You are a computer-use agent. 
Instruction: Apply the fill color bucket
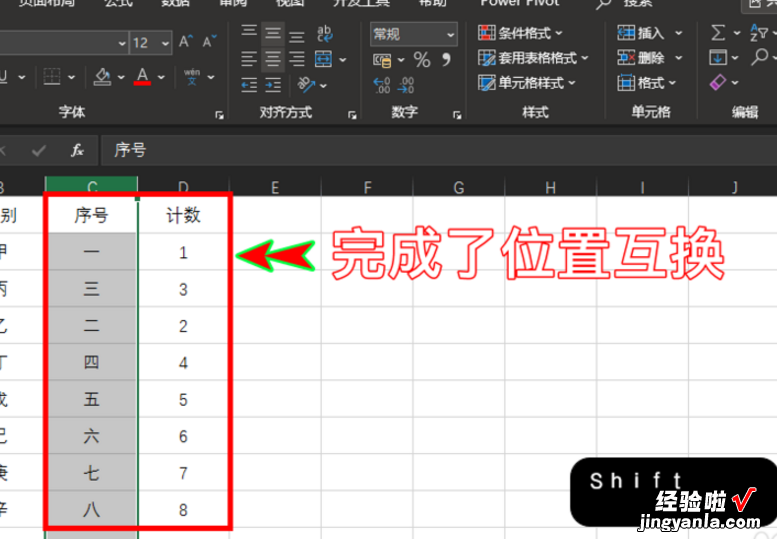[x=102, y=77]
